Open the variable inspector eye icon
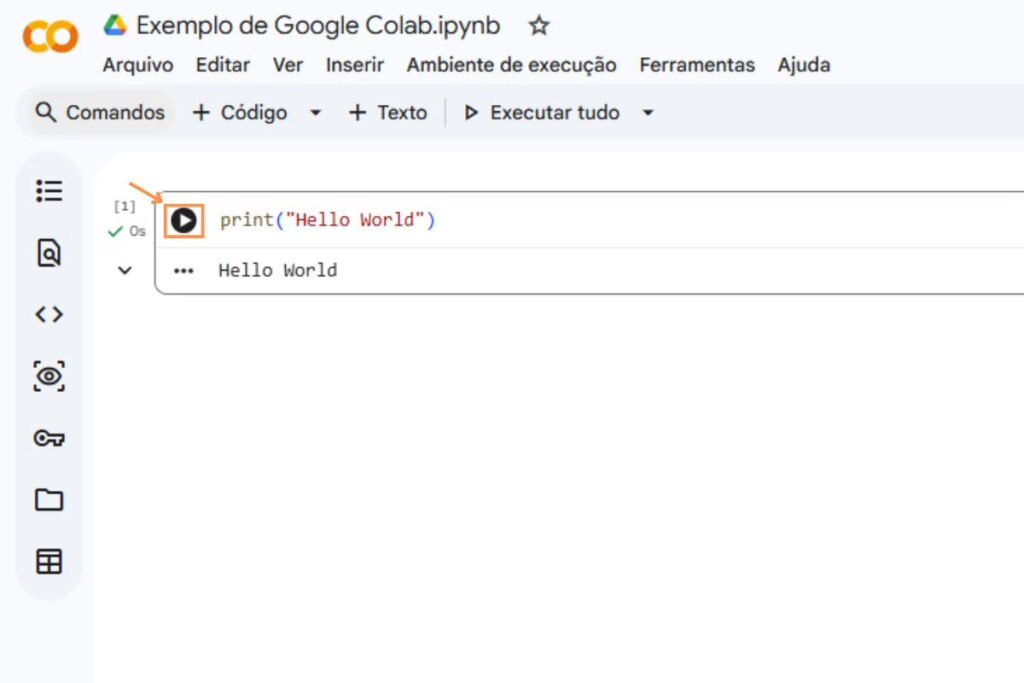This screenshot has height=683, width=1024. coord(49,377)
